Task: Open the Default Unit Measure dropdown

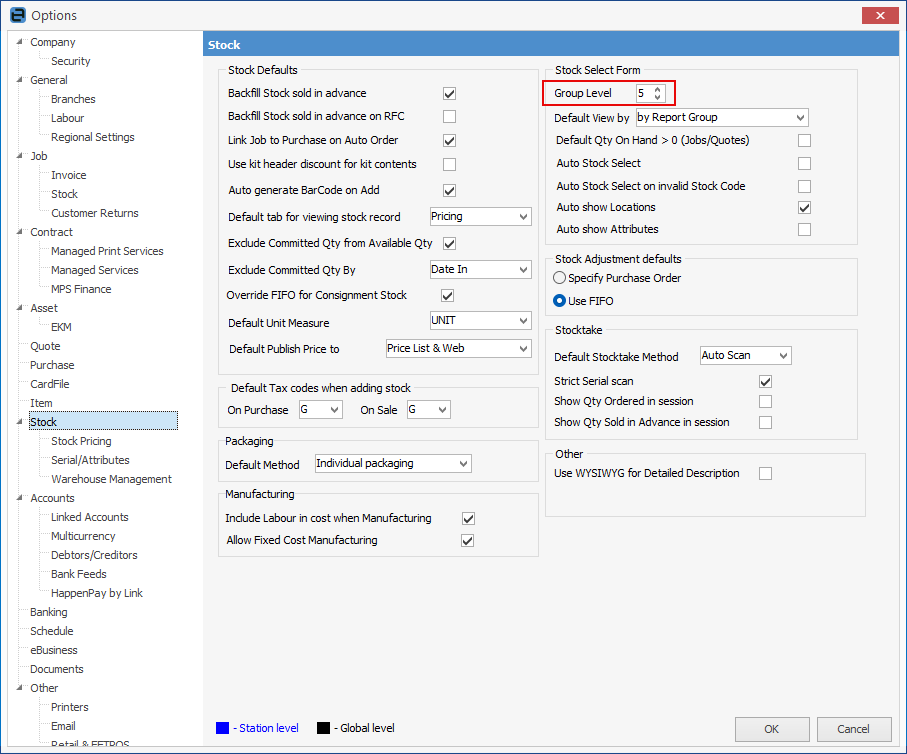Action: pos(481,320)
